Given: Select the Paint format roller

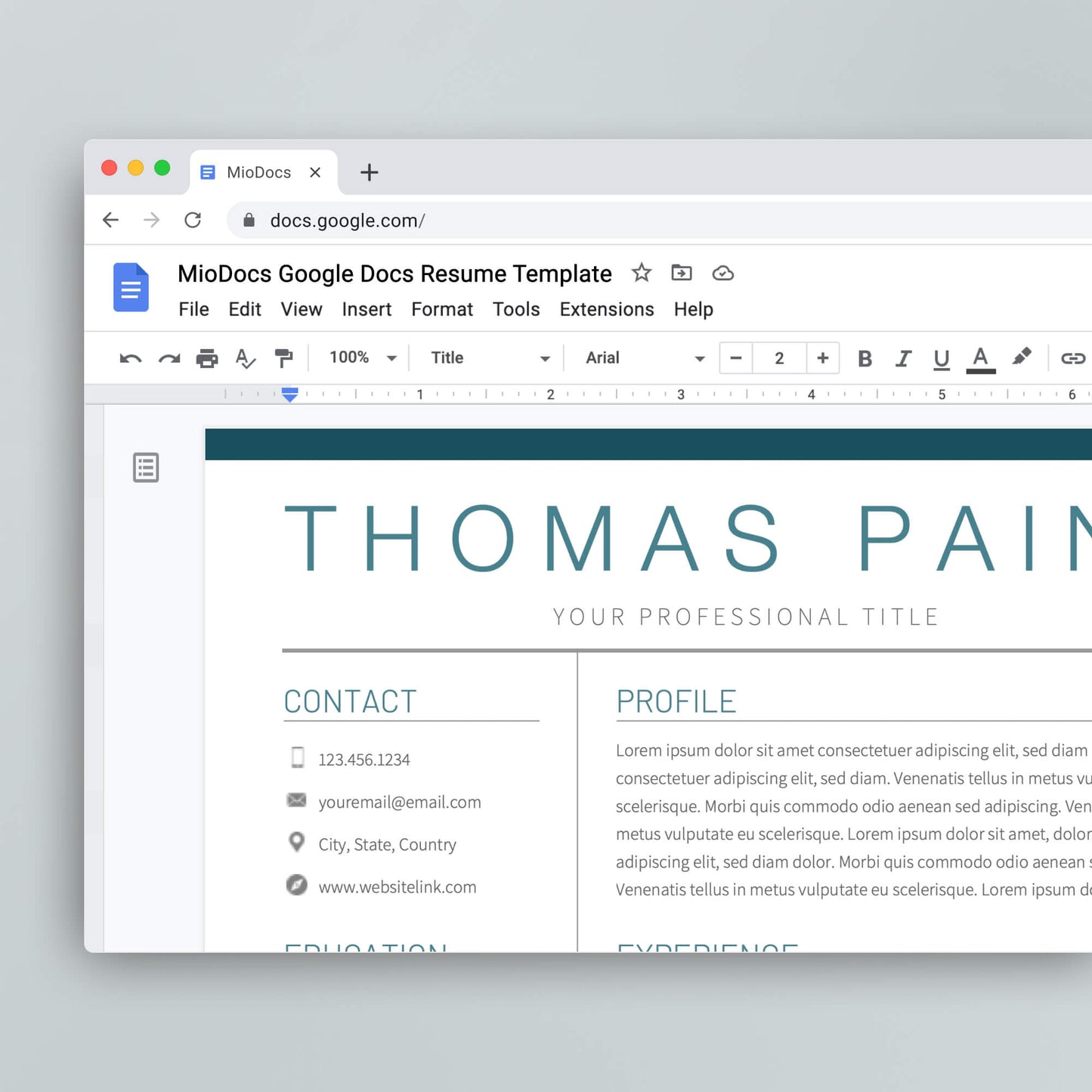Looking at the screenshot, I should coord(283,358).
